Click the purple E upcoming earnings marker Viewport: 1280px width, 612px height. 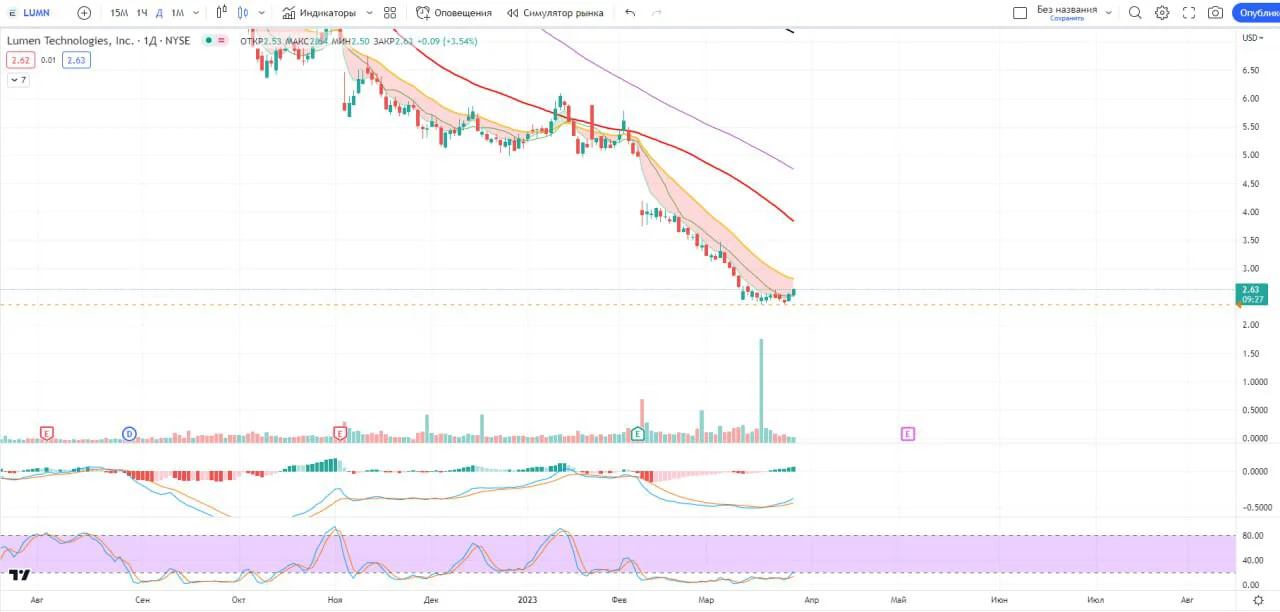[907, 433]
